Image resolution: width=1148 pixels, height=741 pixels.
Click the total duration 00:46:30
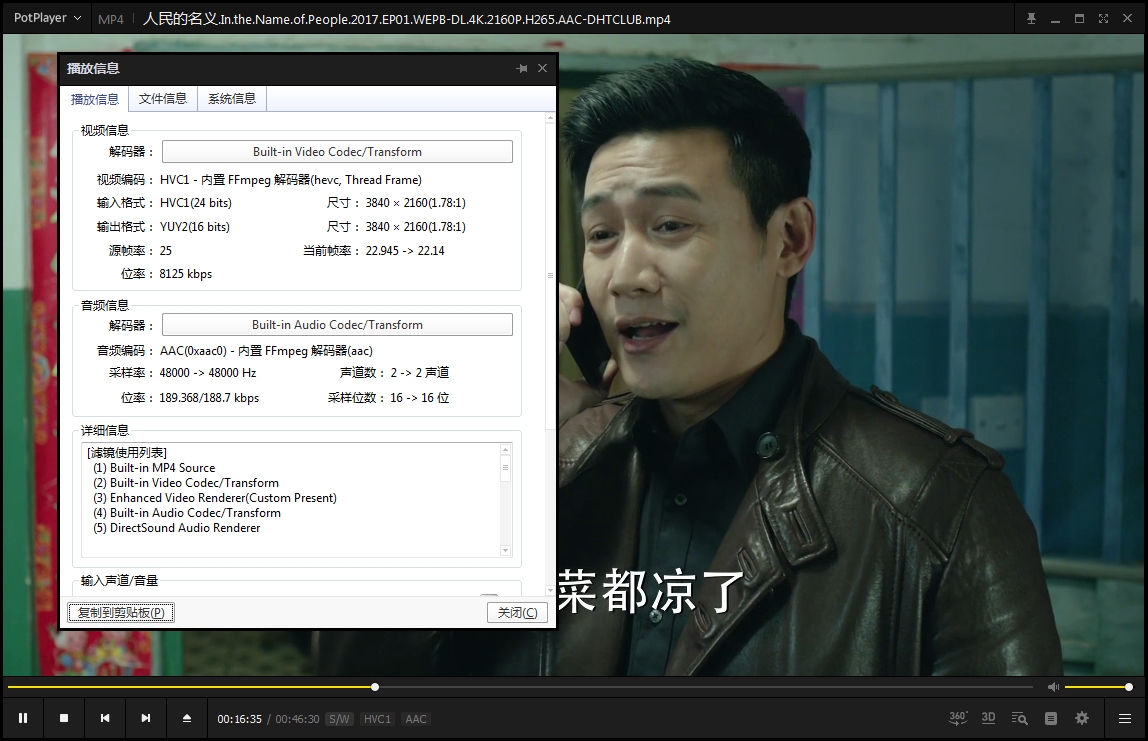[x=297, y=719]
